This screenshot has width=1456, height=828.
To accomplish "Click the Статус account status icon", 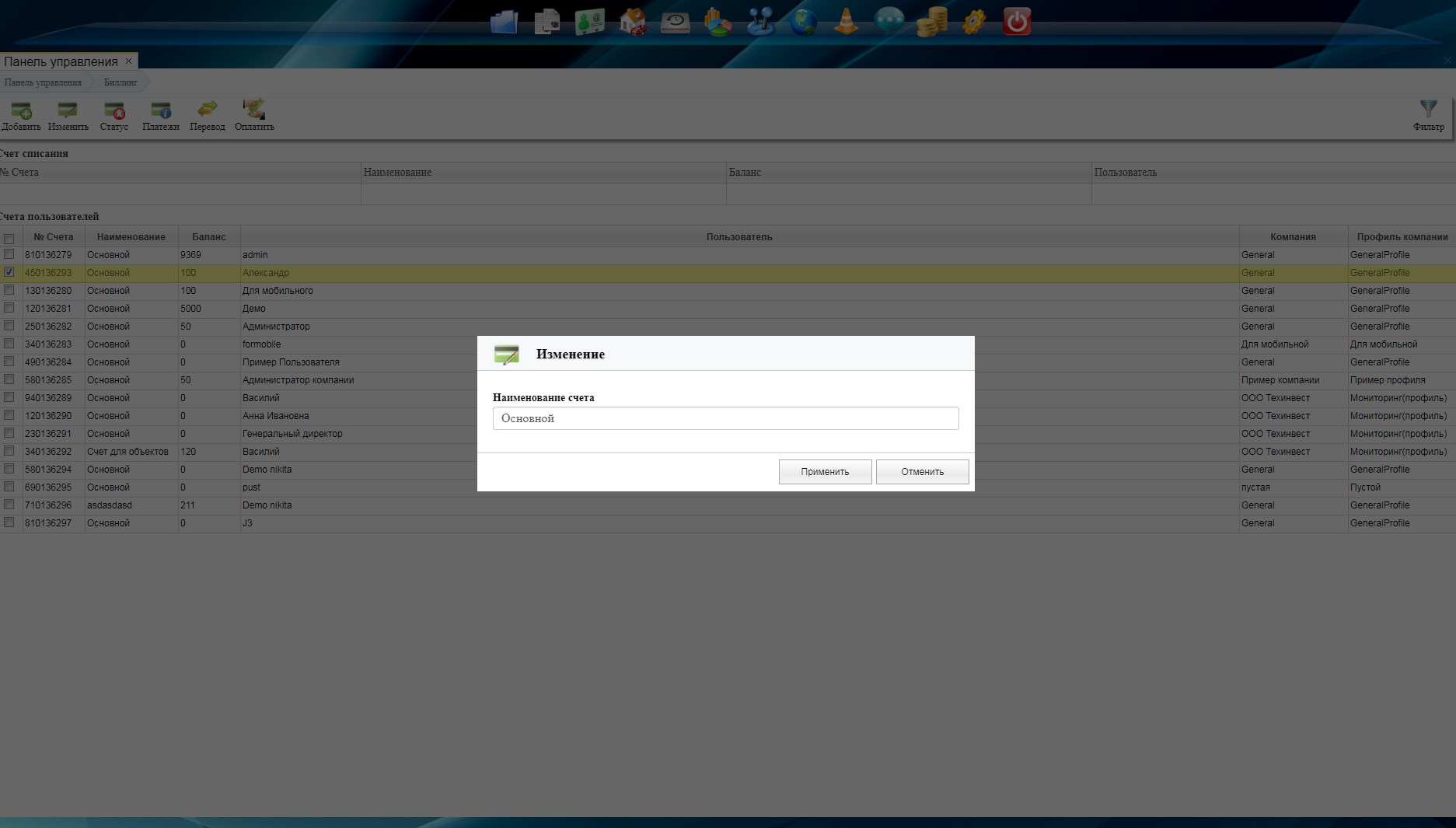I will point(114,110).
